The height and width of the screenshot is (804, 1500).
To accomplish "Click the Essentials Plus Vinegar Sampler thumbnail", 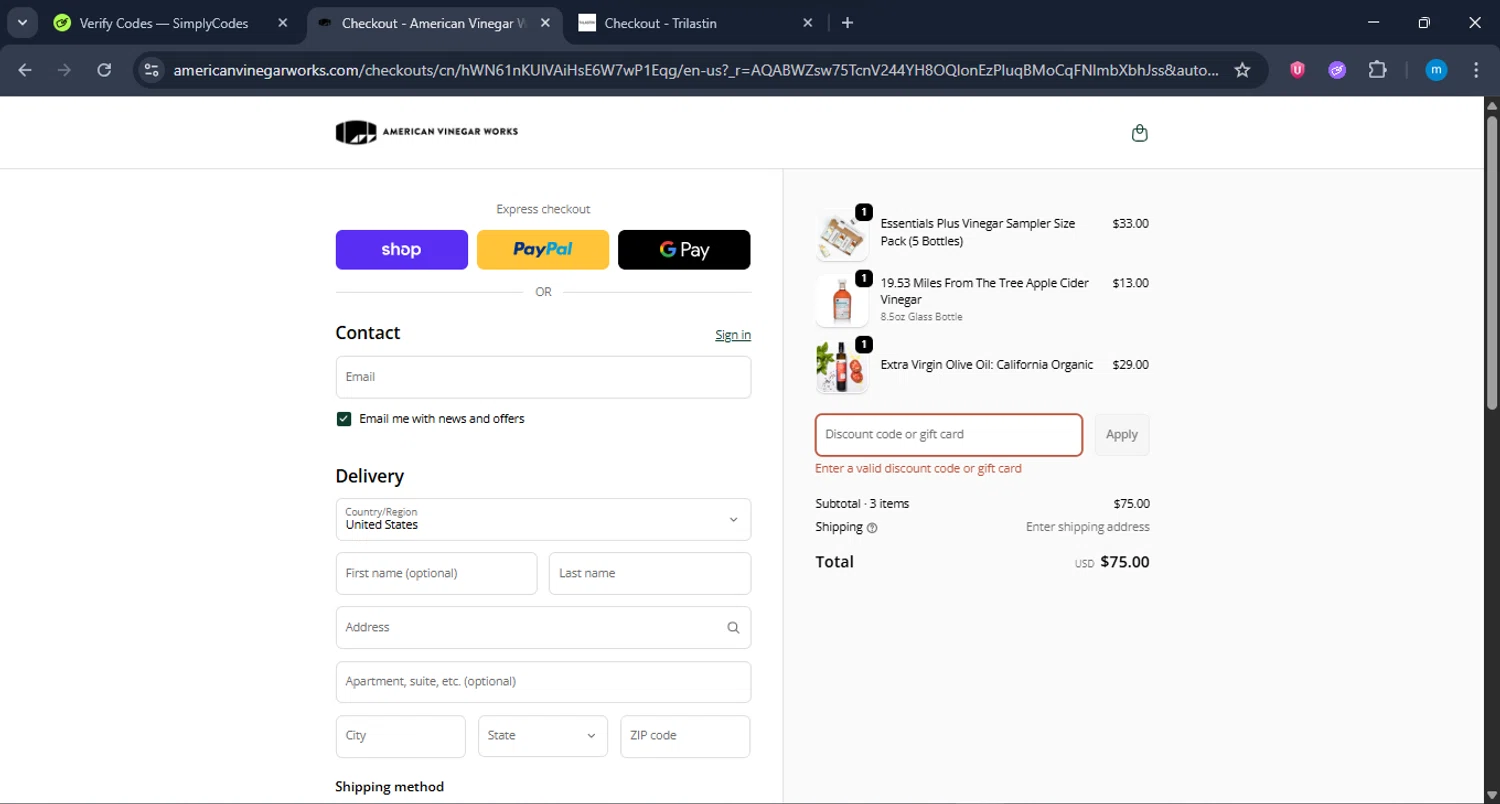I will (x=842, y=235).
